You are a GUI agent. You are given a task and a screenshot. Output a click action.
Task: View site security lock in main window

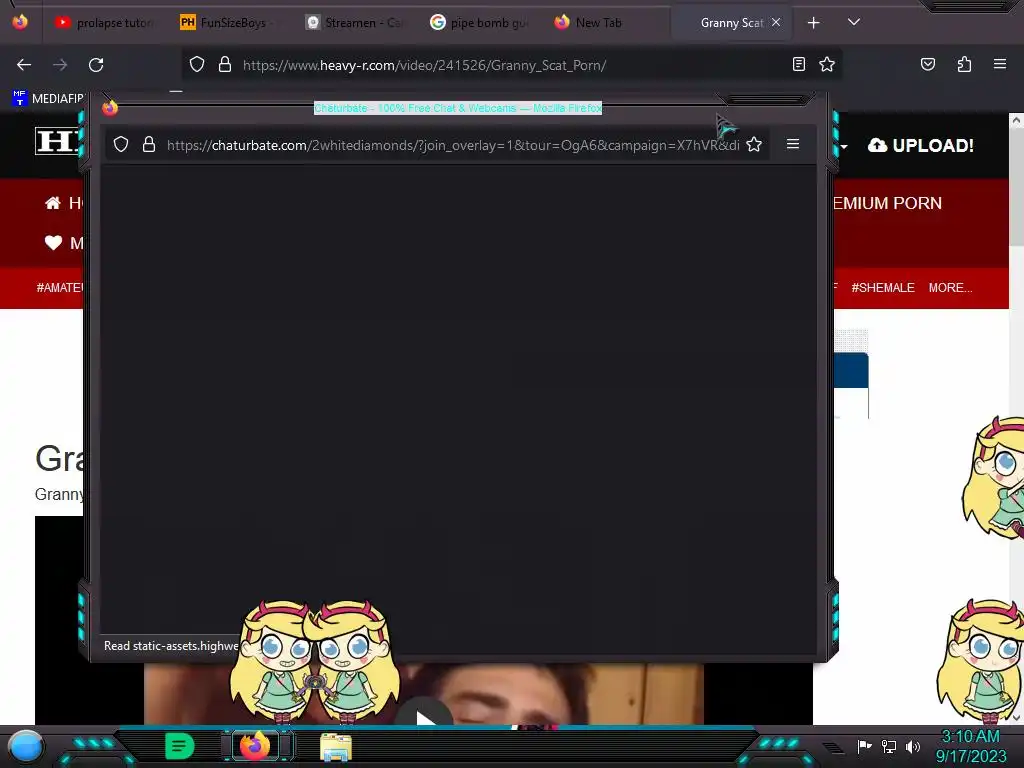pos(225,65)
